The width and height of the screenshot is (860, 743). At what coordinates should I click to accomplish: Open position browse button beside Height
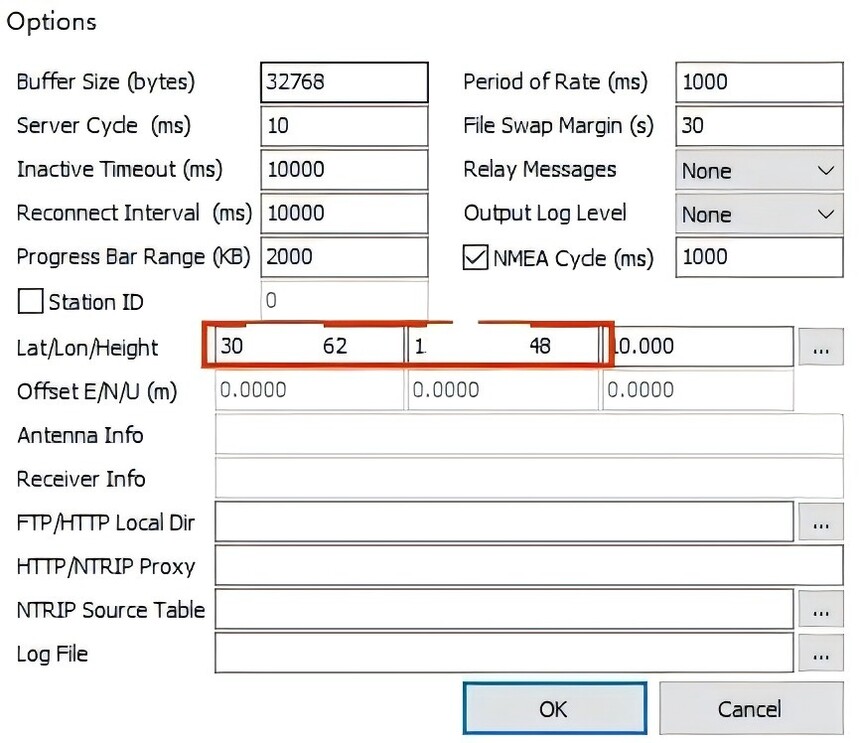pyautogui.click(x=821, y=347)
